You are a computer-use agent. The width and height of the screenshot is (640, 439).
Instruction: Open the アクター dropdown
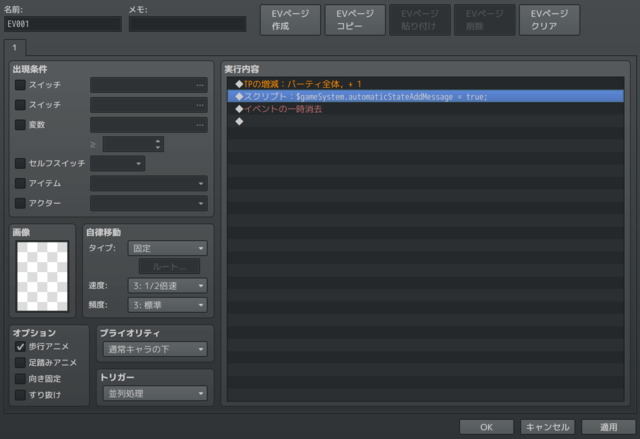pyautogui.click(x=149, y=203)
